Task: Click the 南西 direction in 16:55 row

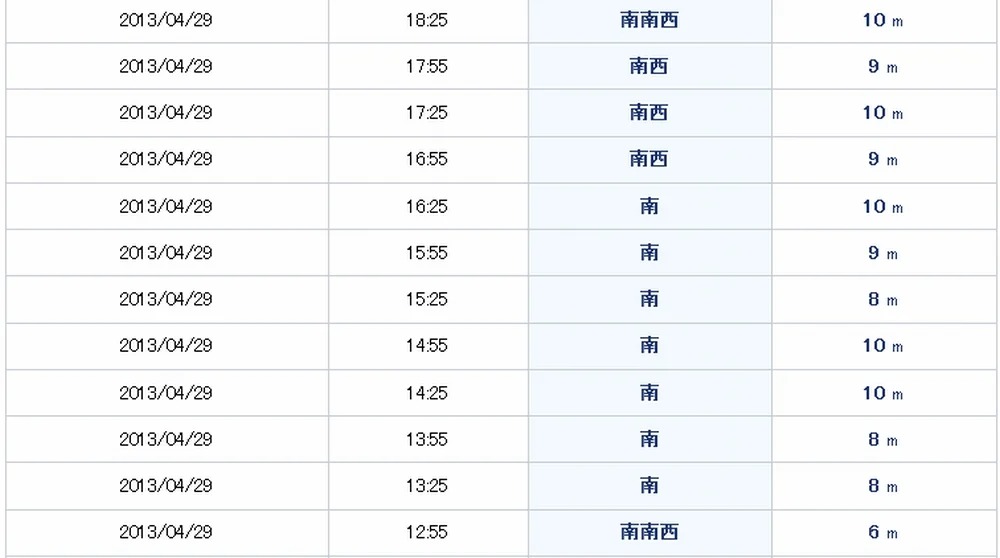Action: pos(649,159)
